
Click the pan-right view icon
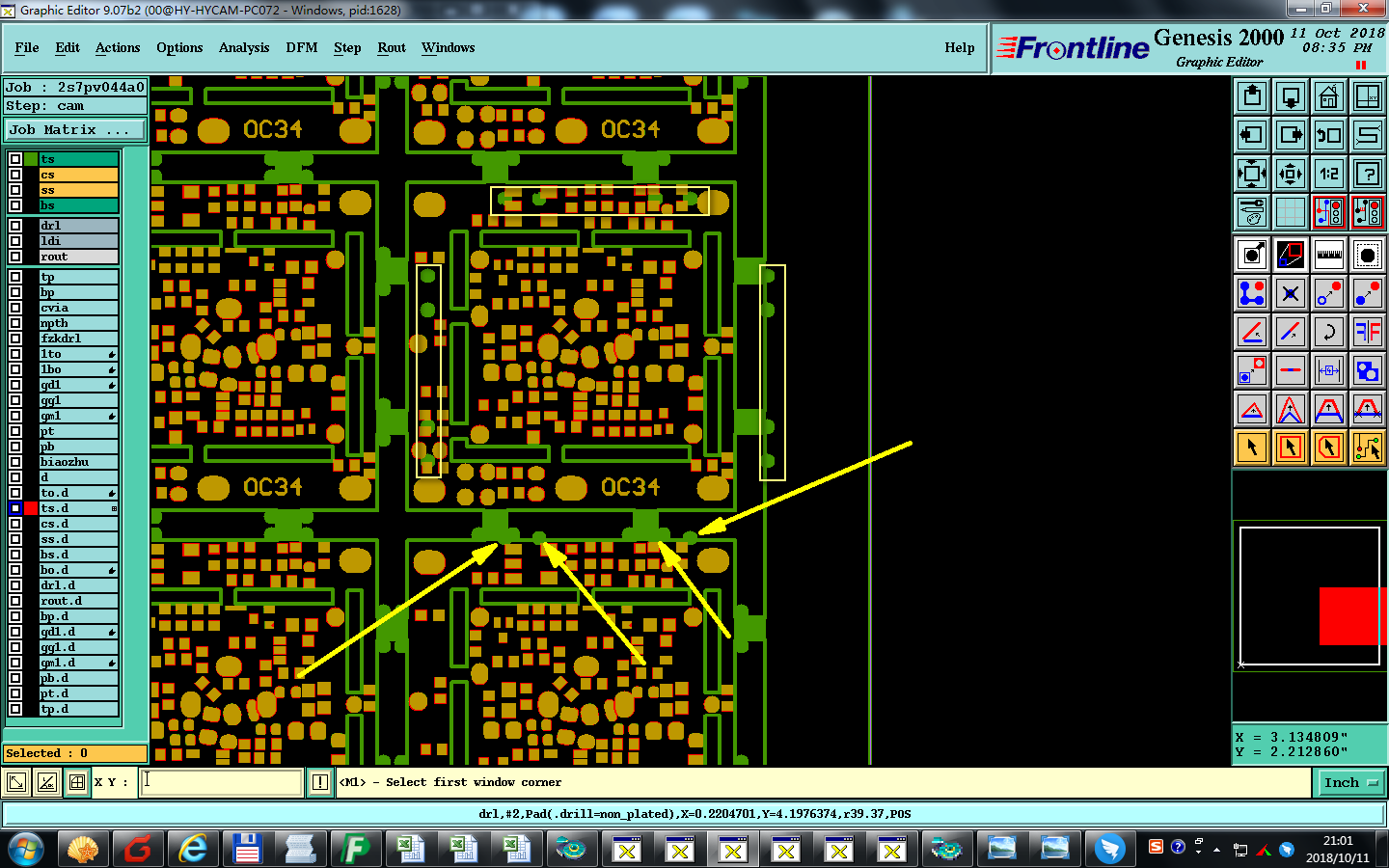pos(1291,135)
